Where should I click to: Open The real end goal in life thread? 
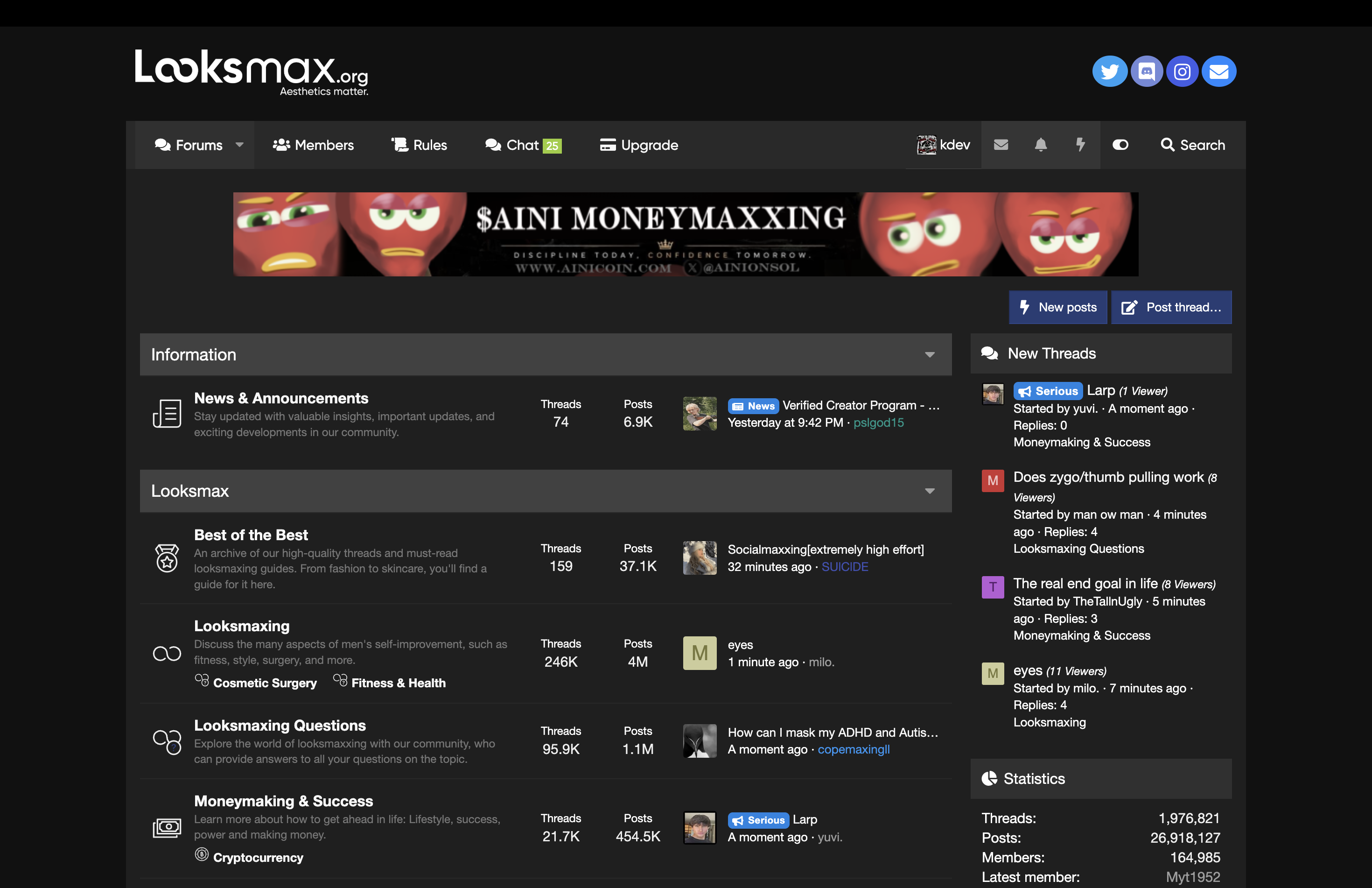click(1085, 584)
